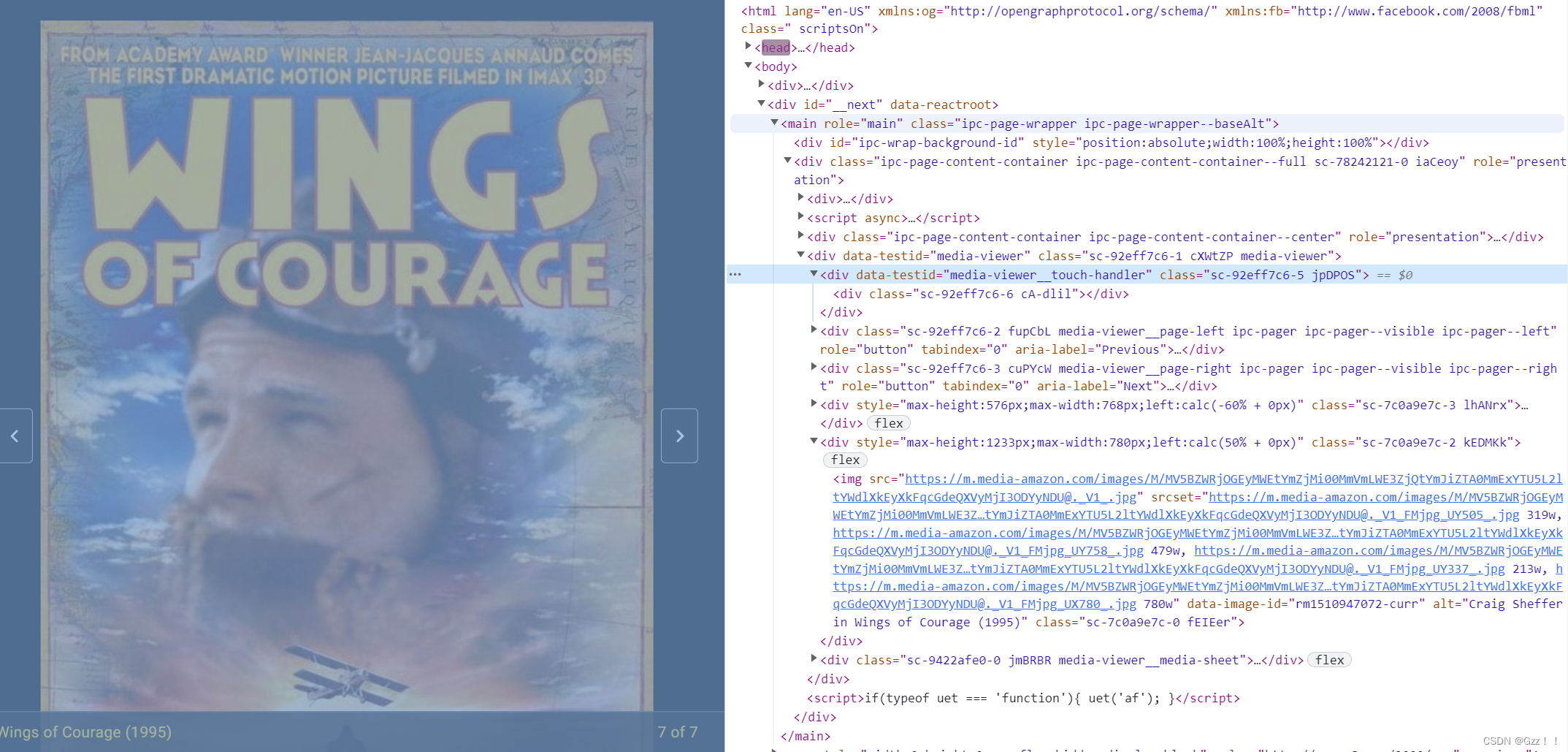This screenshot has width=1568, height=752.
Task: Open the UY758 srcset image link
Action: pyautogui.click(x=1198, y=542)
